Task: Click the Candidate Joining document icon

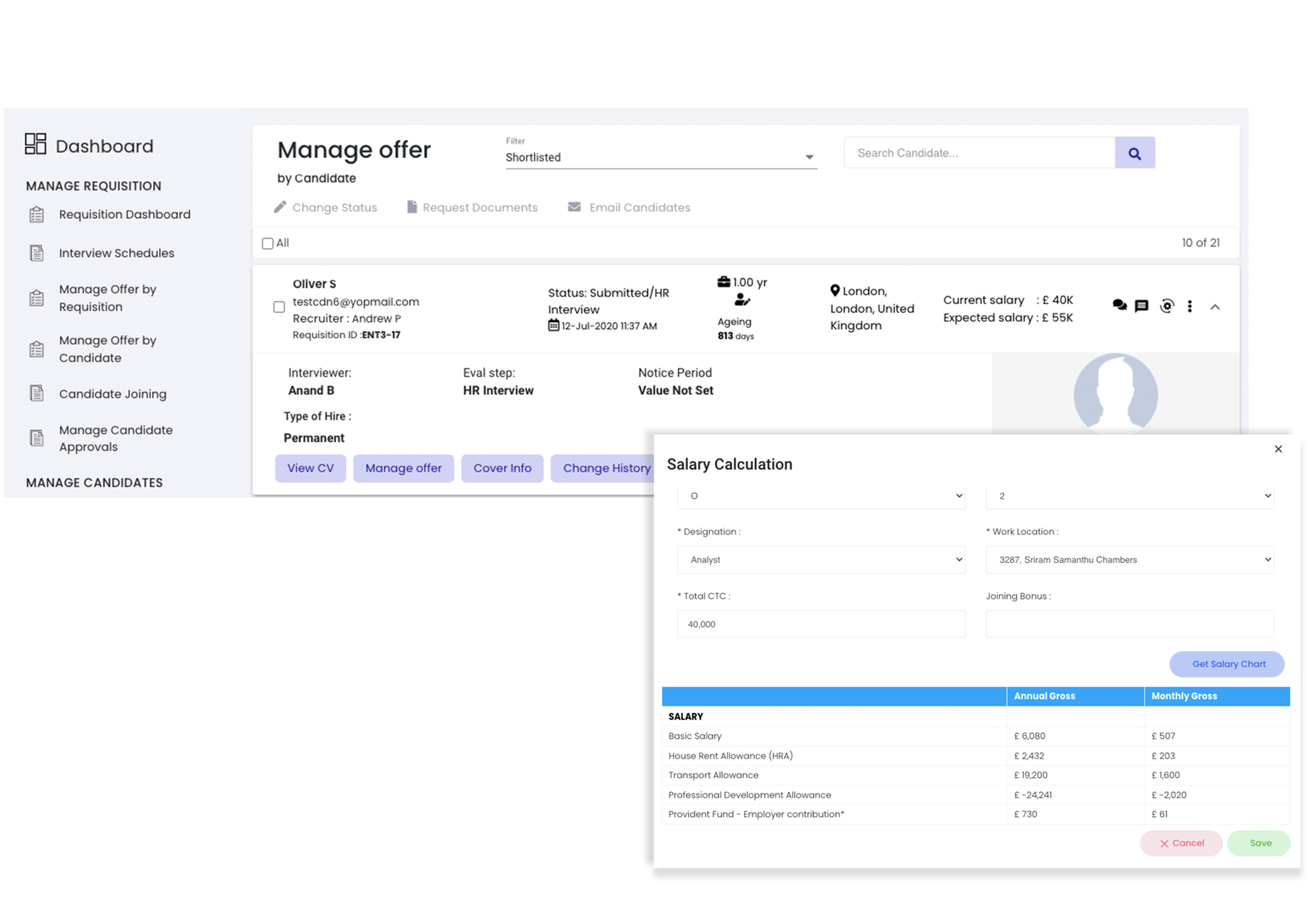Action: 37,393
